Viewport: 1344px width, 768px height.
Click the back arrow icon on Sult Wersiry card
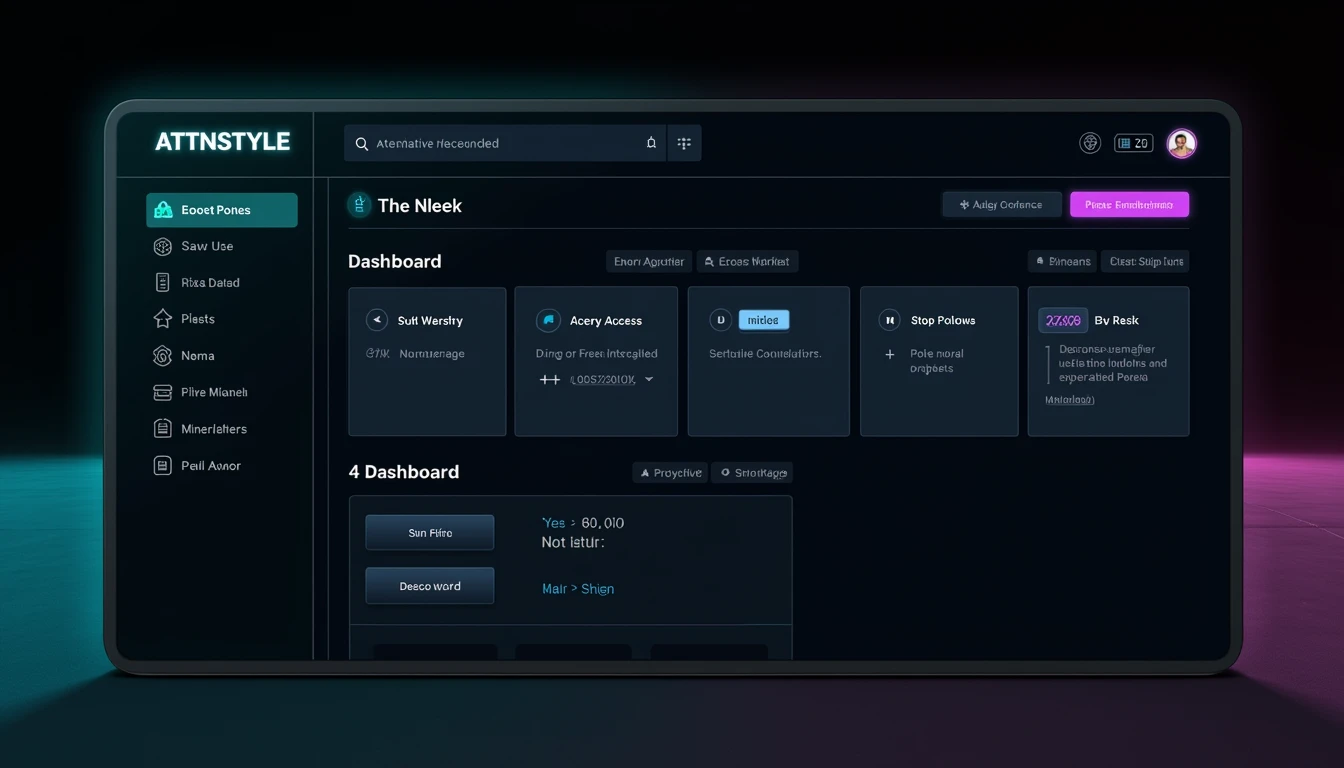coord(377,320)
